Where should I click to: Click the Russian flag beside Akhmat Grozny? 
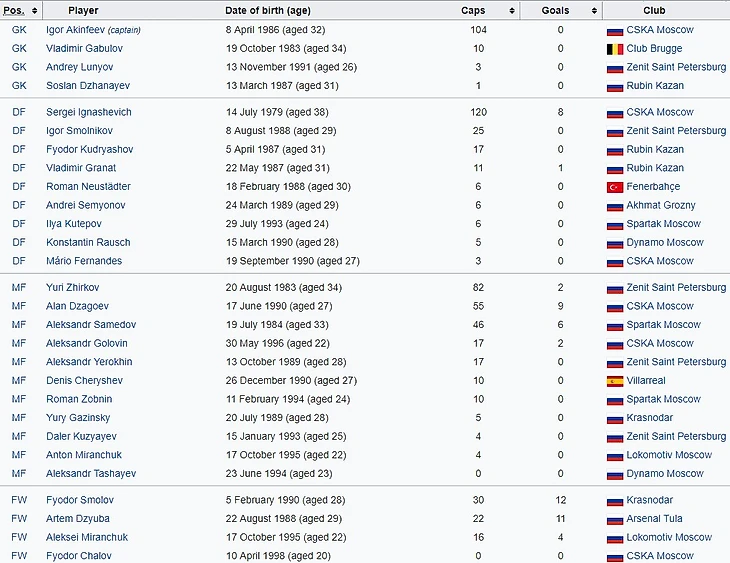(x=615, y=206)
